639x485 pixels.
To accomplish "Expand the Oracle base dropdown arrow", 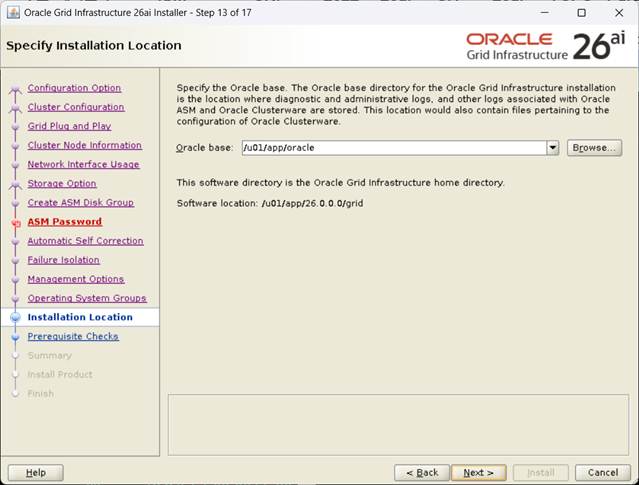I will [553, 148].
